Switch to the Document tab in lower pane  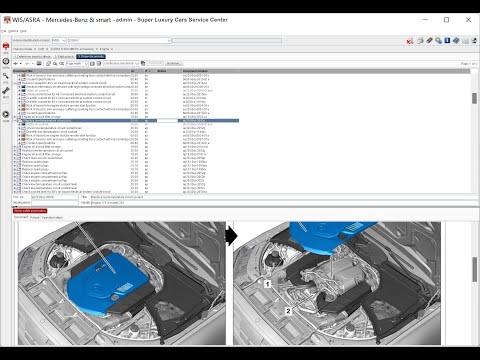pos(21,217)
